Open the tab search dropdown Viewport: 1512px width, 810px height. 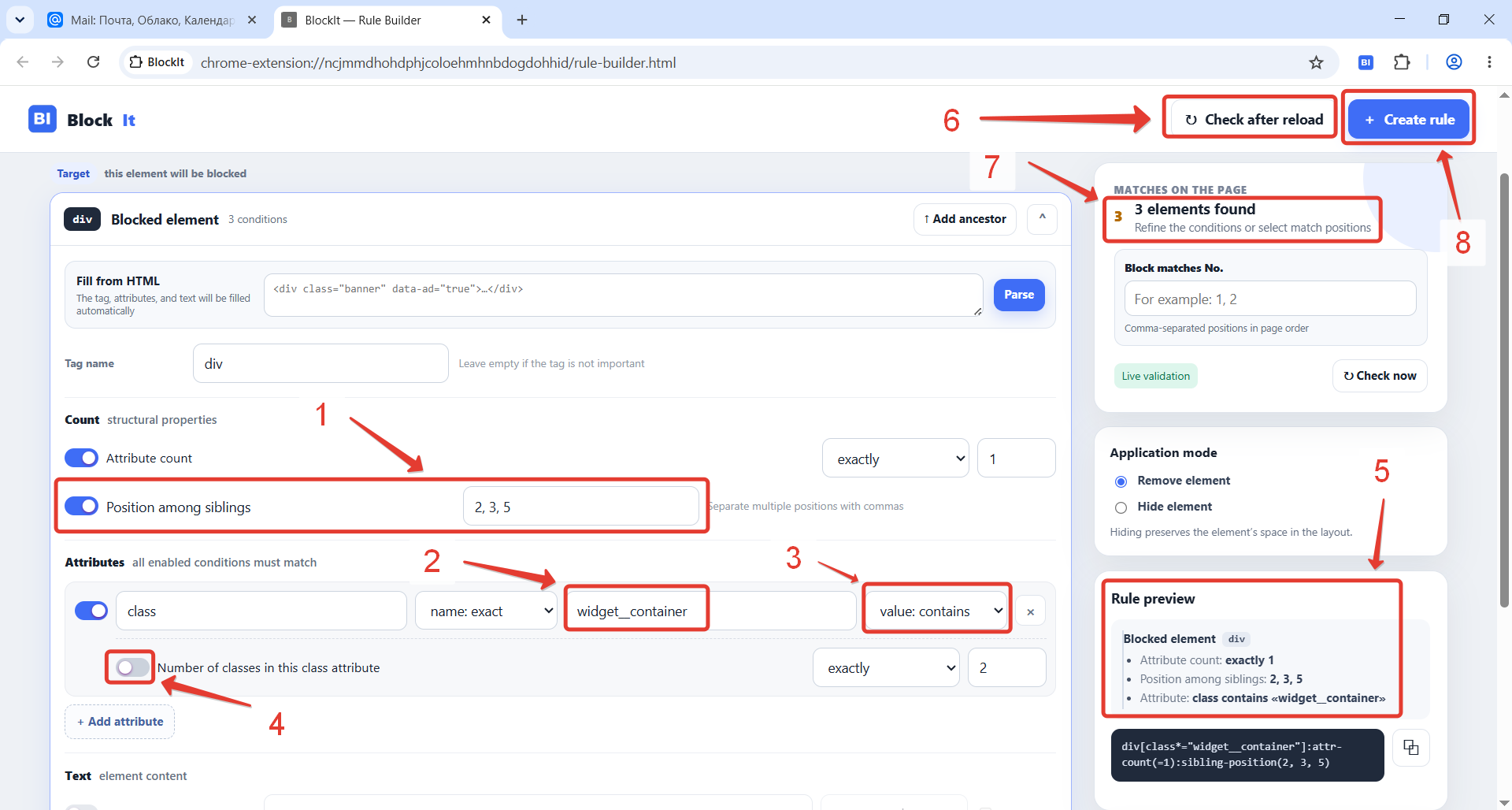[x=20, y=20]
